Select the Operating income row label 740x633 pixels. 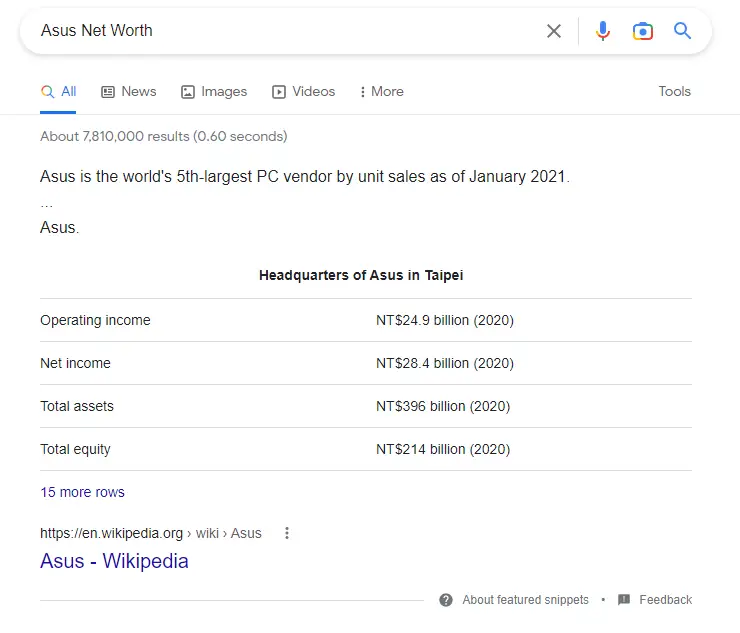tap(95, 320)
